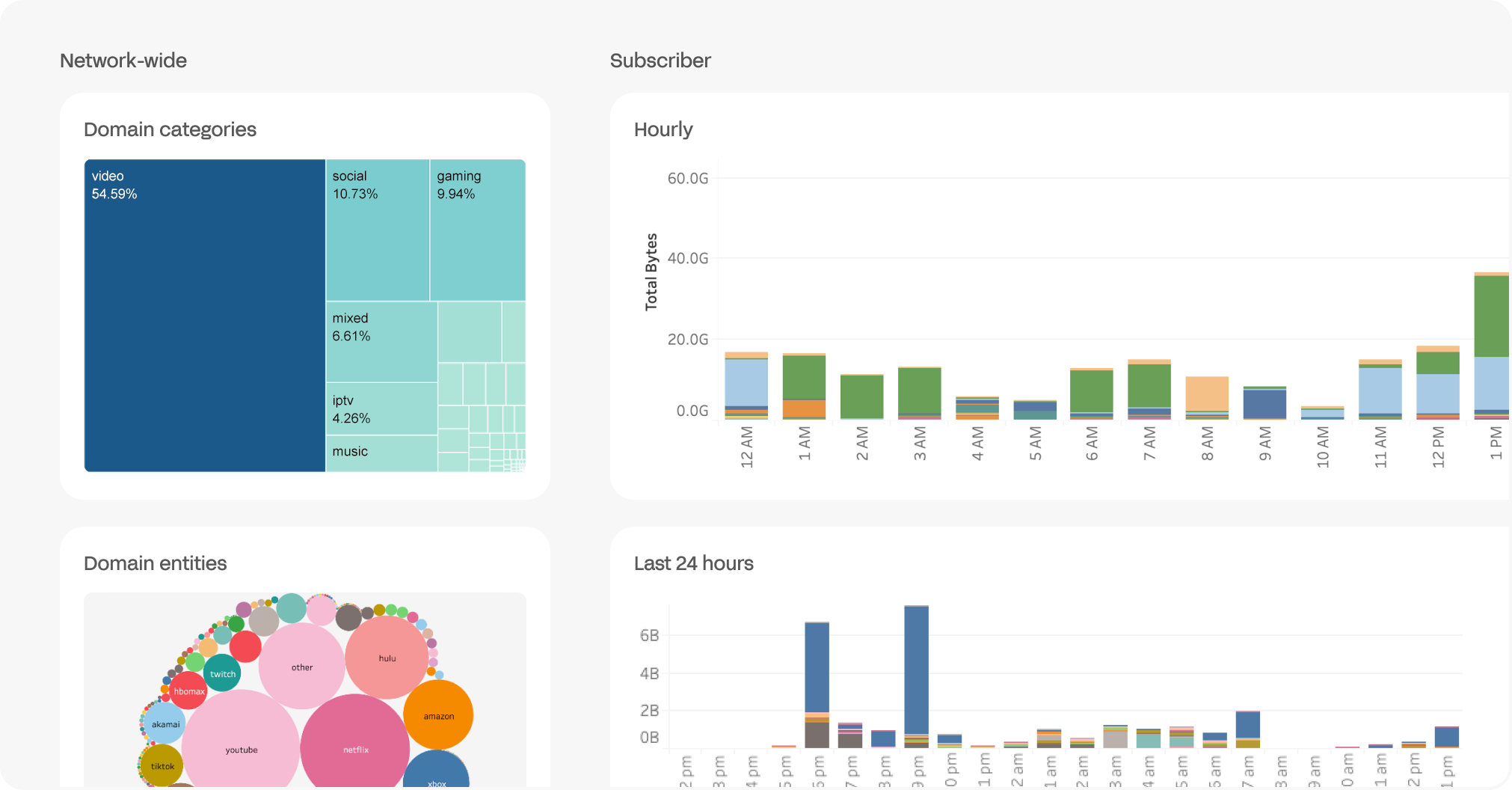Click the hbomax bubble
This screenshot has height=790, width=1512.
[x=188, y=691]
